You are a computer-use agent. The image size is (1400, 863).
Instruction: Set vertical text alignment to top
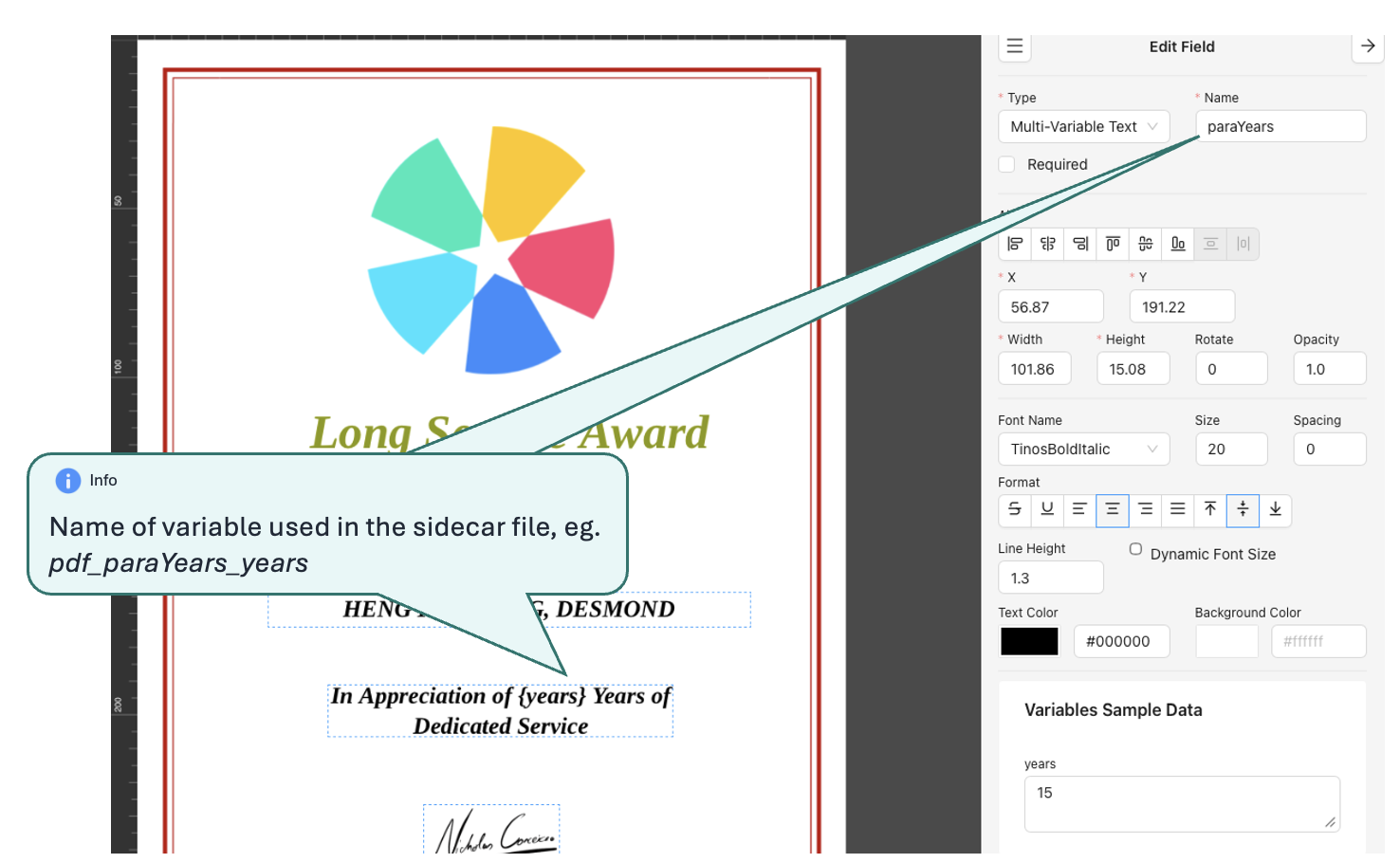(1210, 509)
